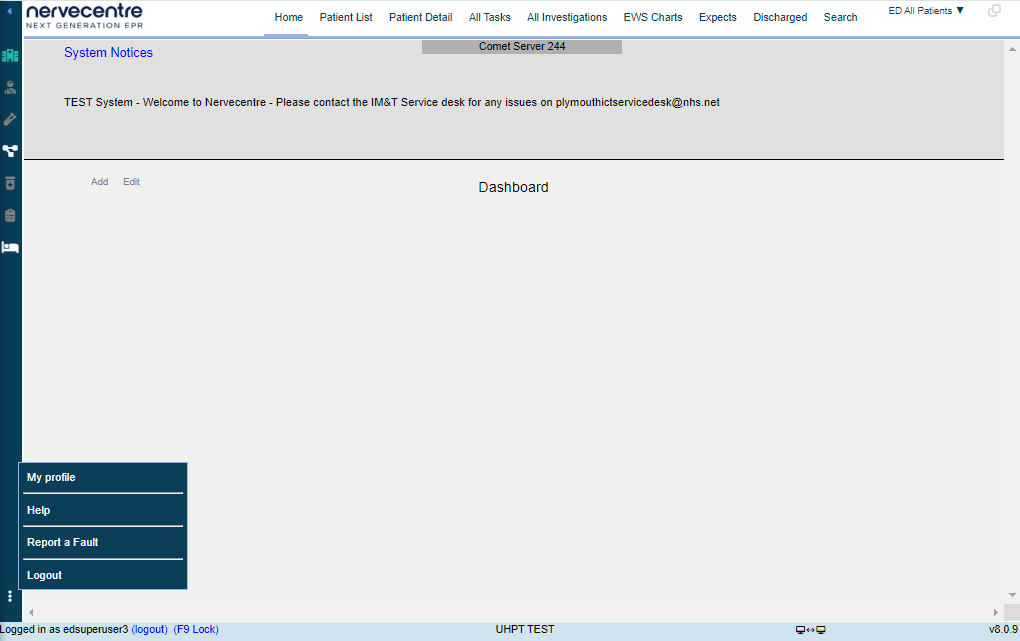
Task: Click the horizontal scrollbar right arrow
Action: click(995, 612)
